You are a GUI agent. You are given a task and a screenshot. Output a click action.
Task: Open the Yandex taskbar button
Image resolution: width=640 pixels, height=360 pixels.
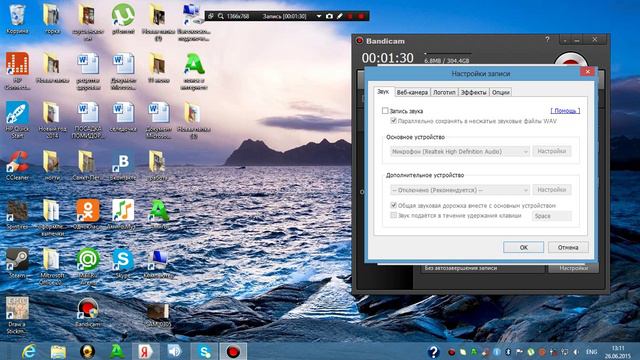click(145, 351)
